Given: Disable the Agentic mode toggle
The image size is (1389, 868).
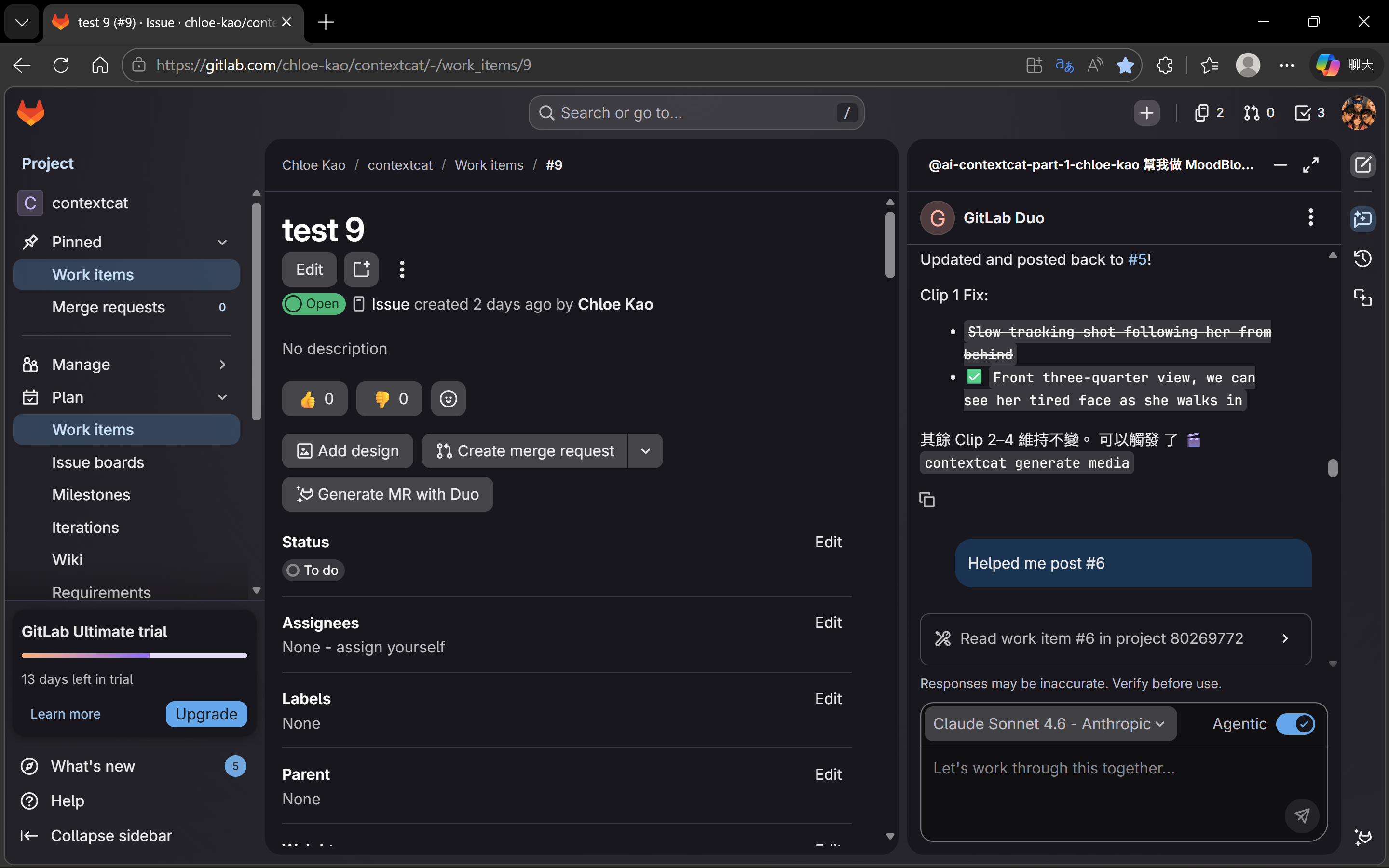Looking at the screenshot, I should pyautogui.click(x=1295, y=724).
